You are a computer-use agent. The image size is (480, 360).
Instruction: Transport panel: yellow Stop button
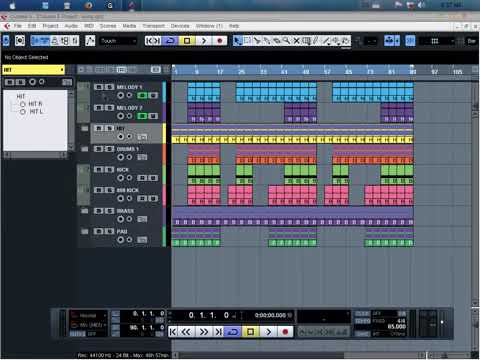[250, 332]
